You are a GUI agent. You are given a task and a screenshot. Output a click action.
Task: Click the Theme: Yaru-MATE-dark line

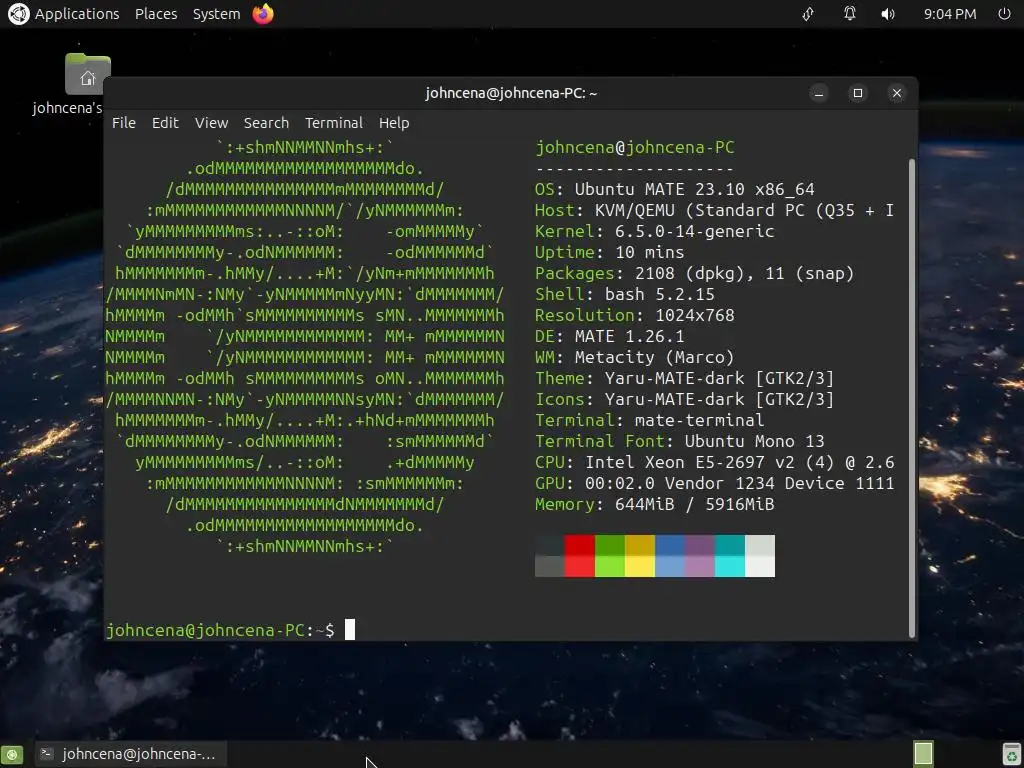click(684, 378)
